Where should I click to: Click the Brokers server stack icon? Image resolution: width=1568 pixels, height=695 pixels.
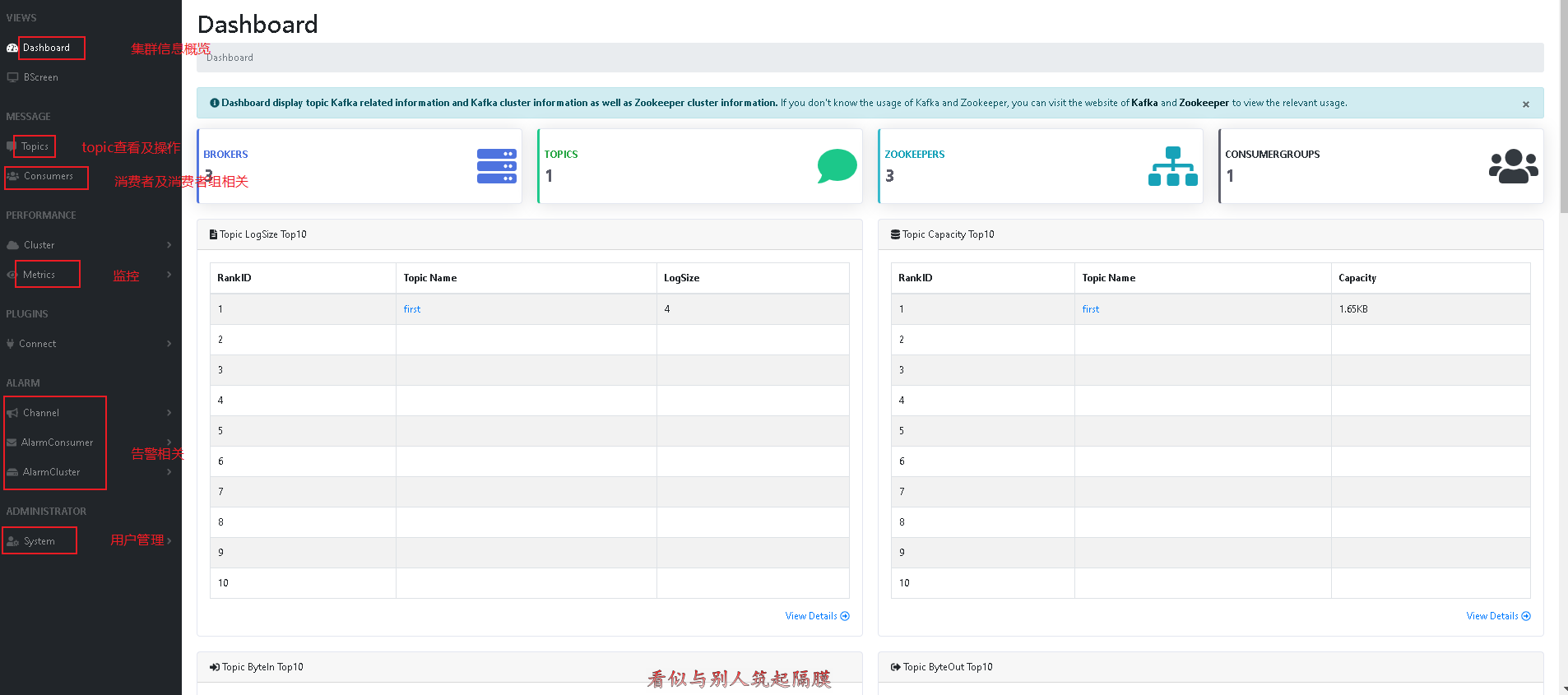(x=497, y=166)
